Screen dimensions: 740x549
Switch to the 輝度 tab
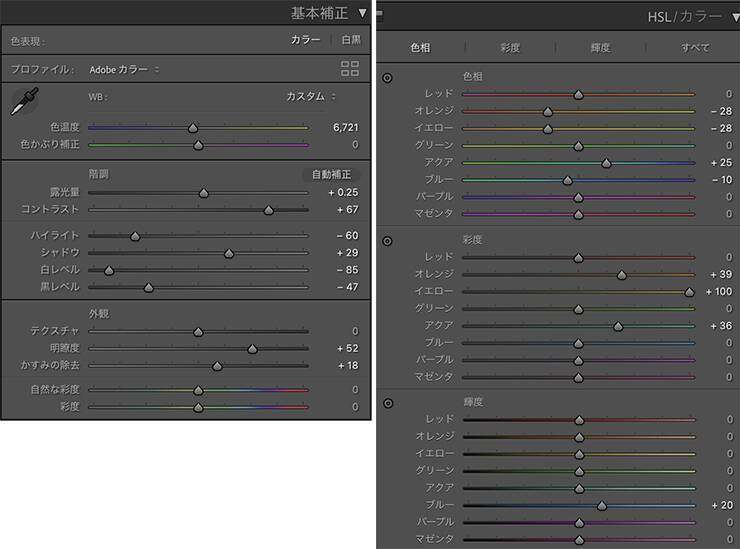(600, 47)
